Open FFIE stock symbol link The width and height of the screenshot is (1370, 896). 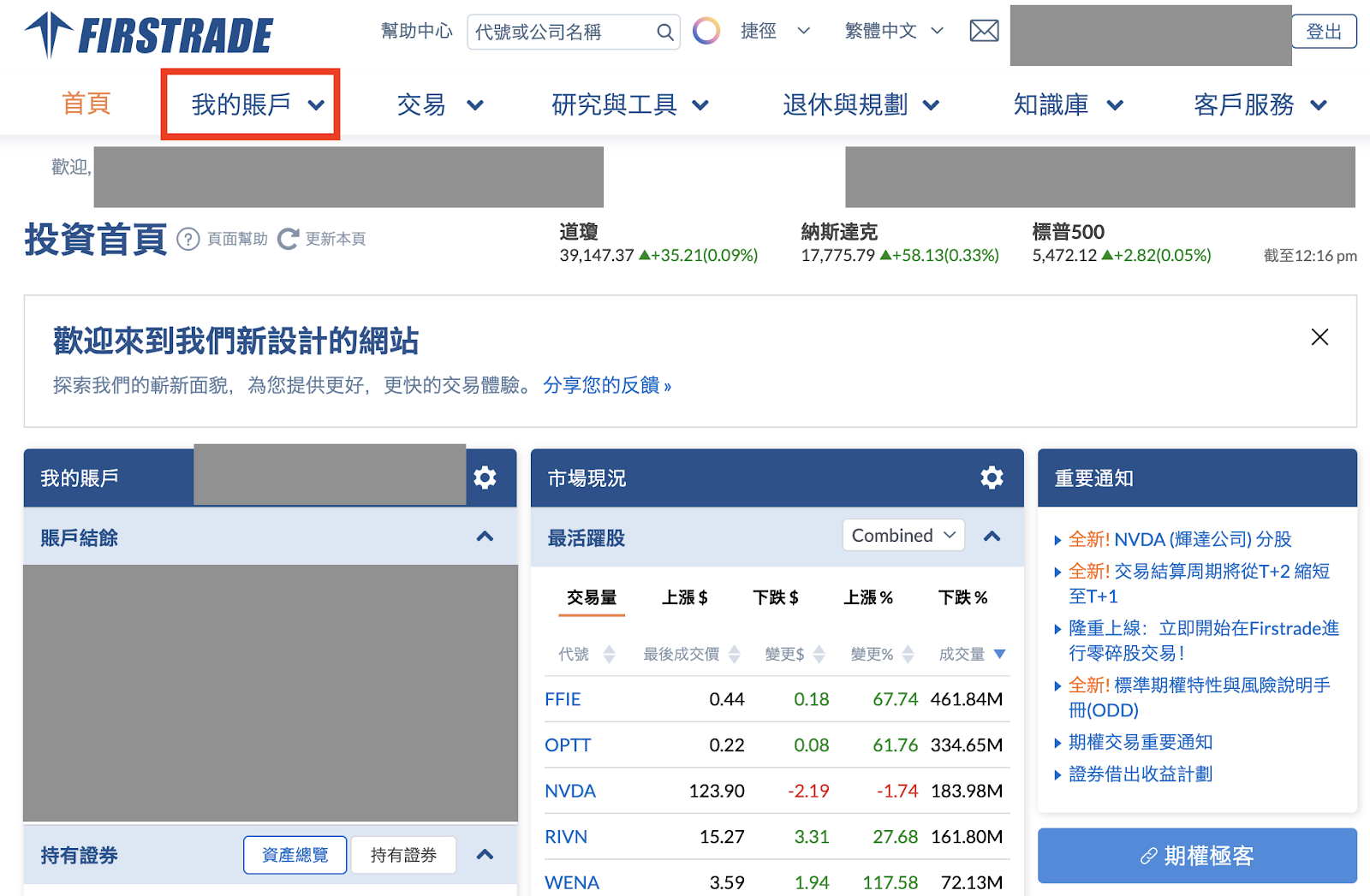(563, 699)
